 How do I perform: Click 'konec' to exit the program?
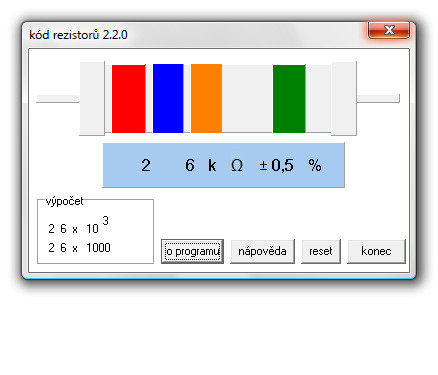click(x=376, y=251)
